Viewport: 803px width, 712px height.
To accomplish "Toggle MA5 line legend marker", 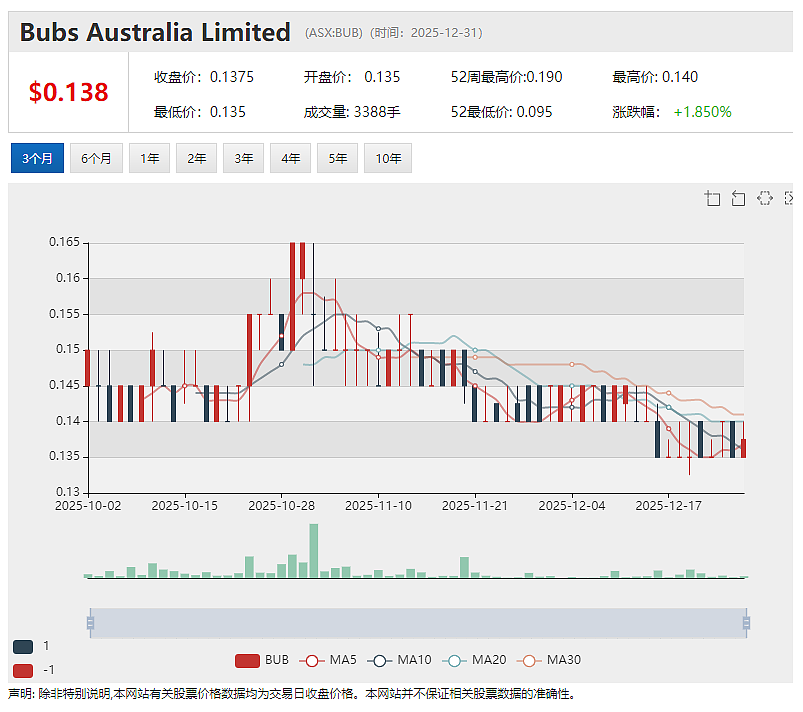I will point(312,661).
